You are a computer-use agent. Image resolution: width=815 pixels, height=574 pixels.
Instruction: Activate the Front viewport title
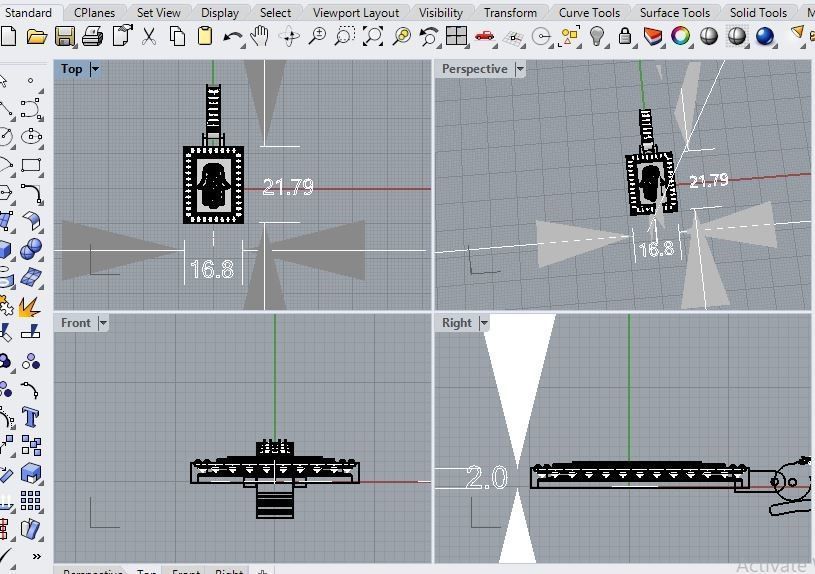(76, 323)
